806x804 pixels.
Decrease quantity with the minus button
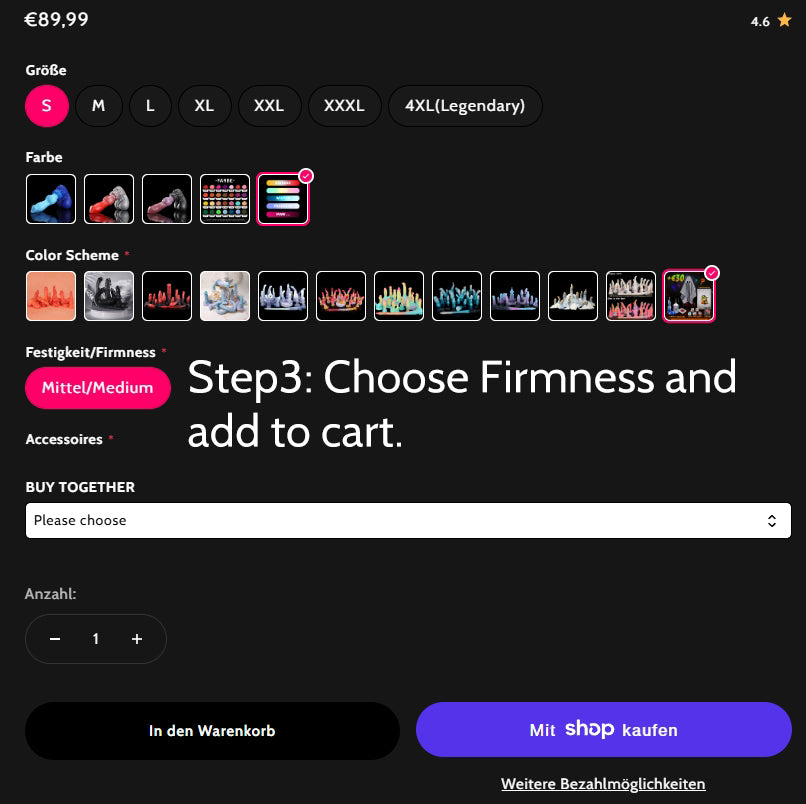click(x=55, y=639)
